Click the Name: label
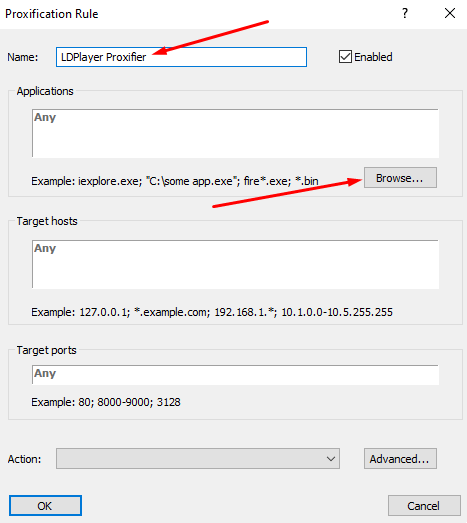The image size is (467, 523). (23, 57)
